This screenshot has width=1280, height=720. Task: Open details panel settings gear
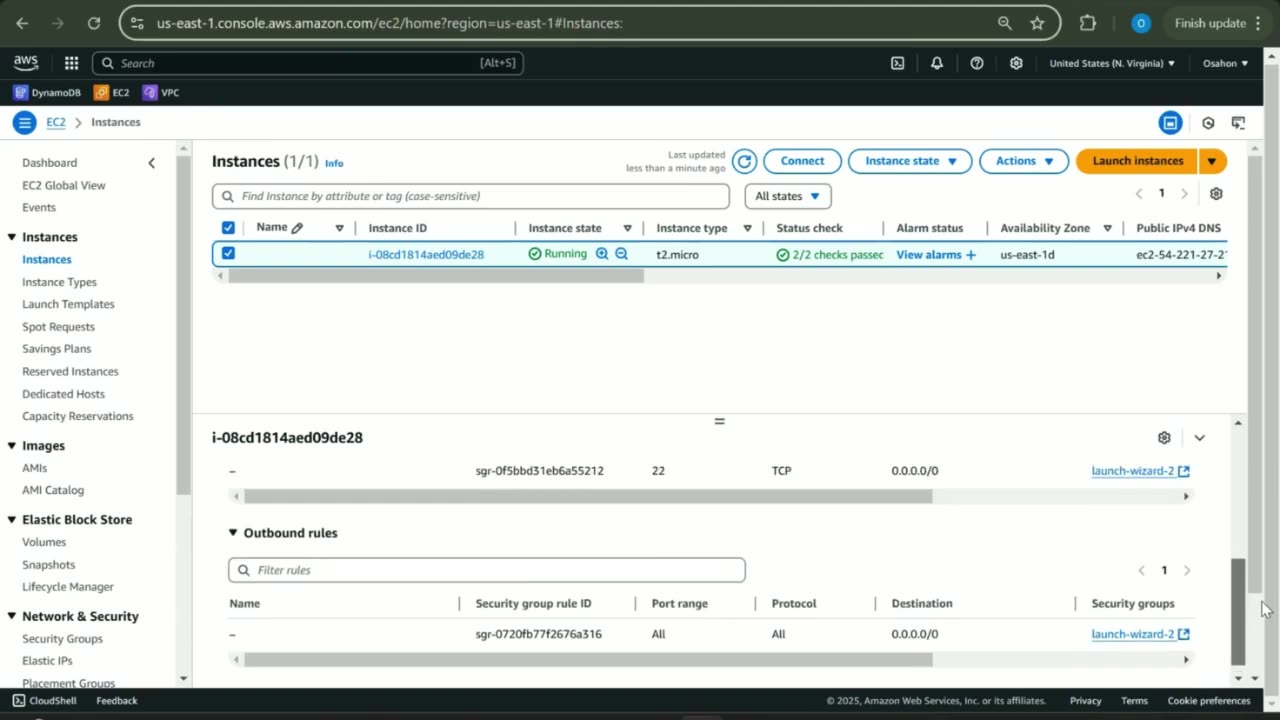pyautogui.click(x=1164, y=438)
